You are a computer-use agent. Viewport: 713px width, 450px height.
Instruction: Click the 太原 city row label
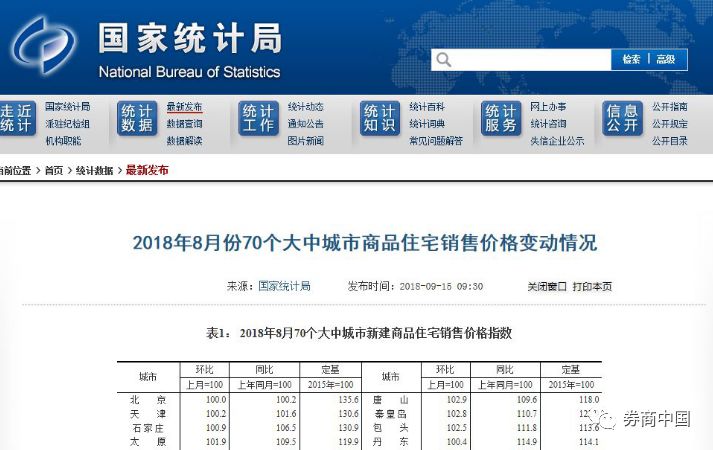148,442
